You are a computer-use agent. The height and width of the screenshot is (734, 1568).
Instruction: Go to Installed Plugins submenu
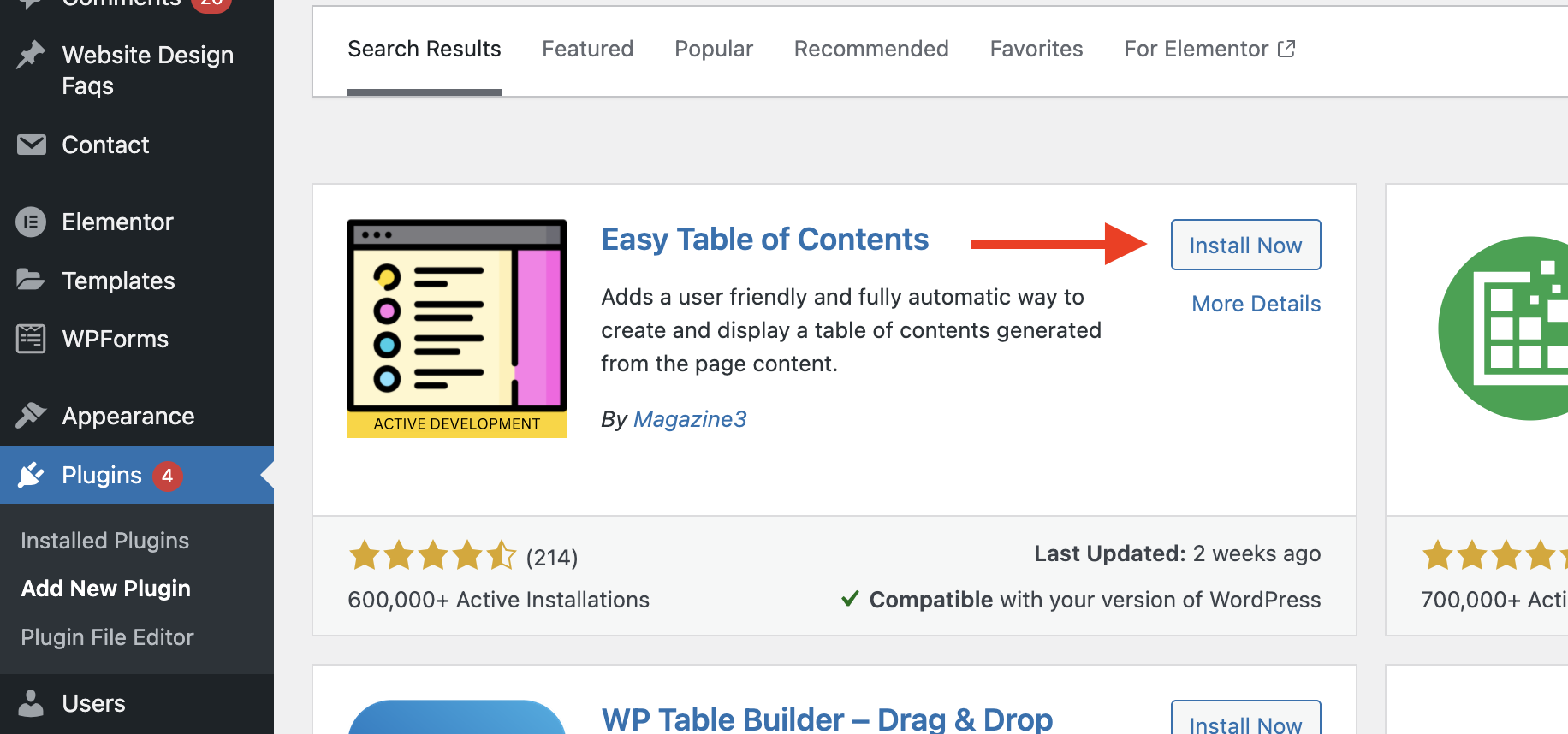(104, 541)
